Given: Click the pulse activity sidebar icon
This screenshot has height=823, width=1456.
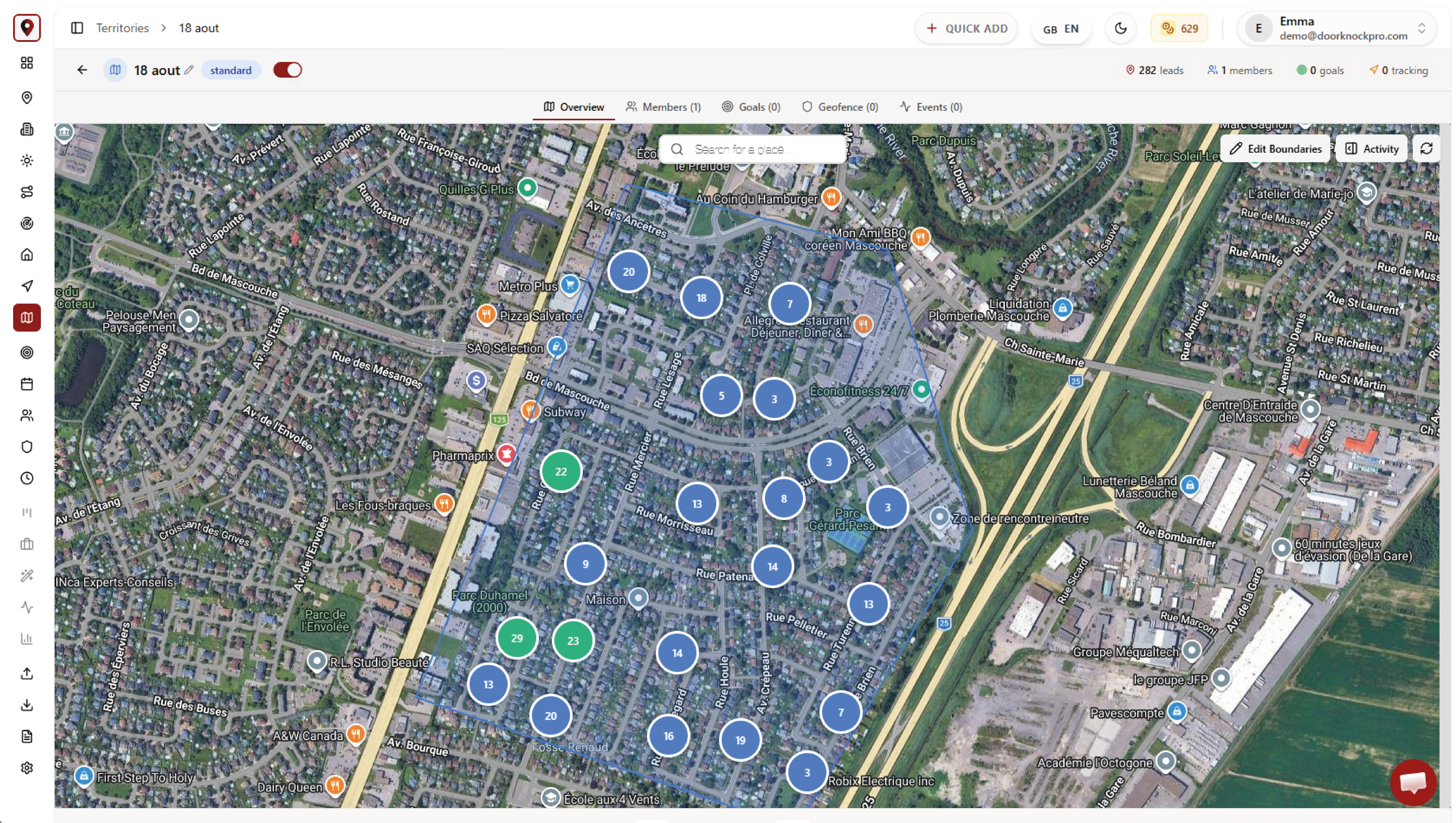Looking at the screenshot, I should click(x=27, y=608).
